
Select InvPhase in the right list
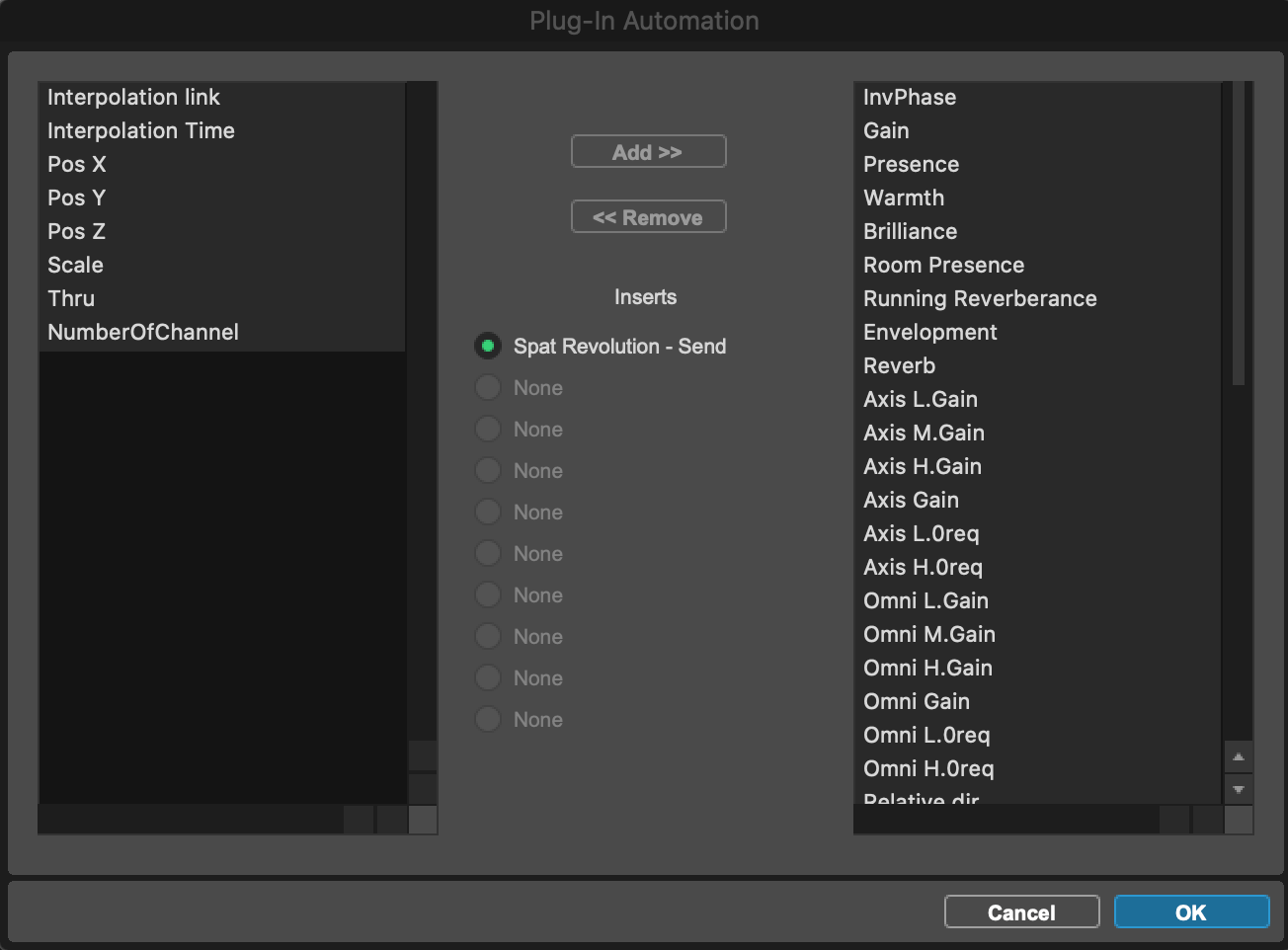[x=909, y=97]
